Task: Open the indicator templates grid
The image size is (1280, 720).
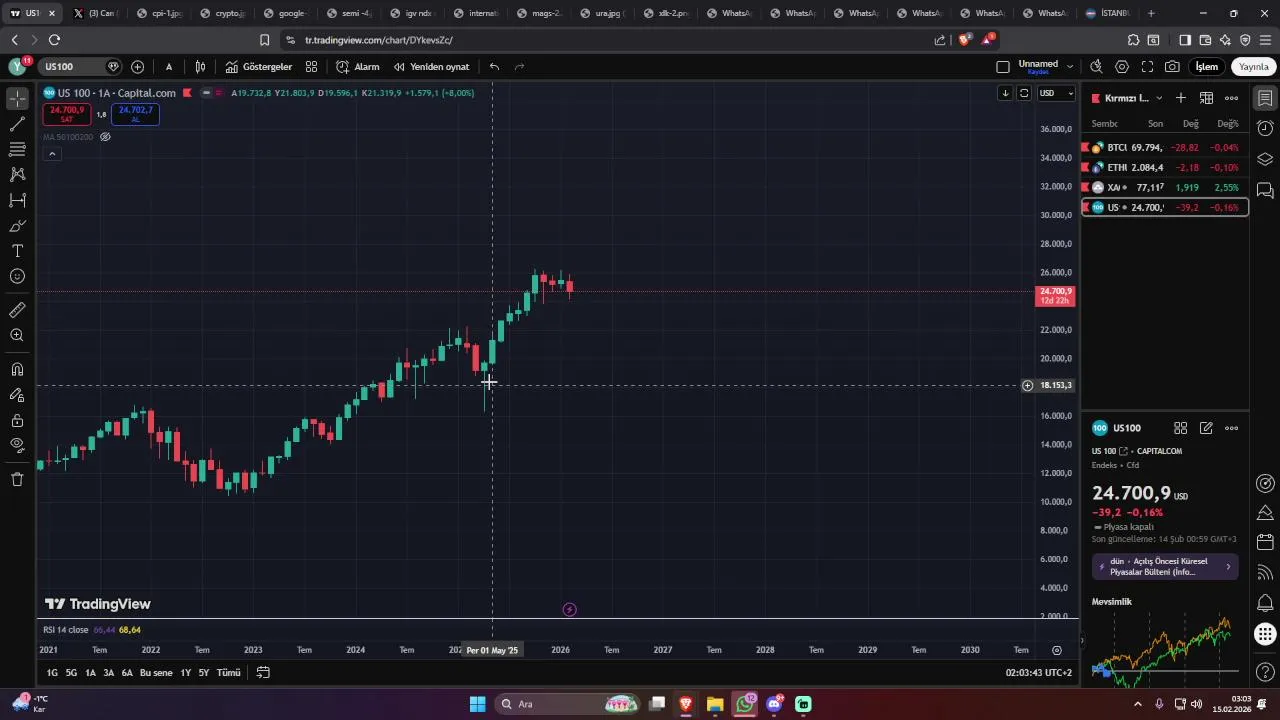Action: click(x=311, y=67)
